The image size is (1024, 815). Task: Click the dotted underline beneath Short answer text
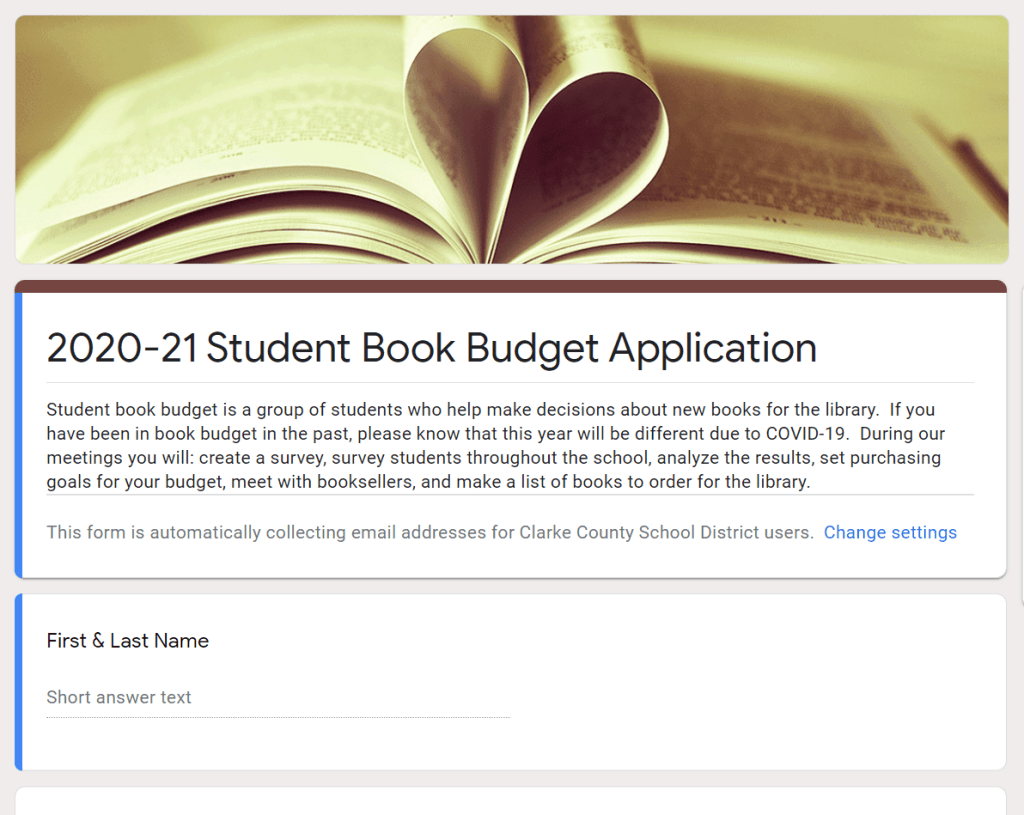(278, 717)
